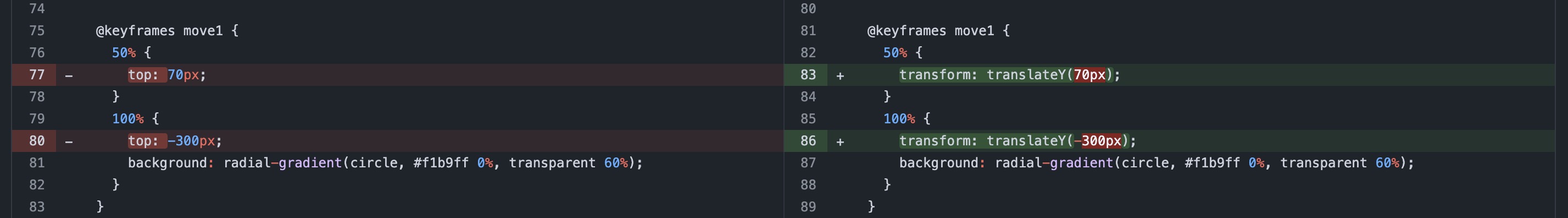The width and height of the screenshot is (1568, 218).
Task: Click '100% {' selector in right pane
Action: coord(907,118)
